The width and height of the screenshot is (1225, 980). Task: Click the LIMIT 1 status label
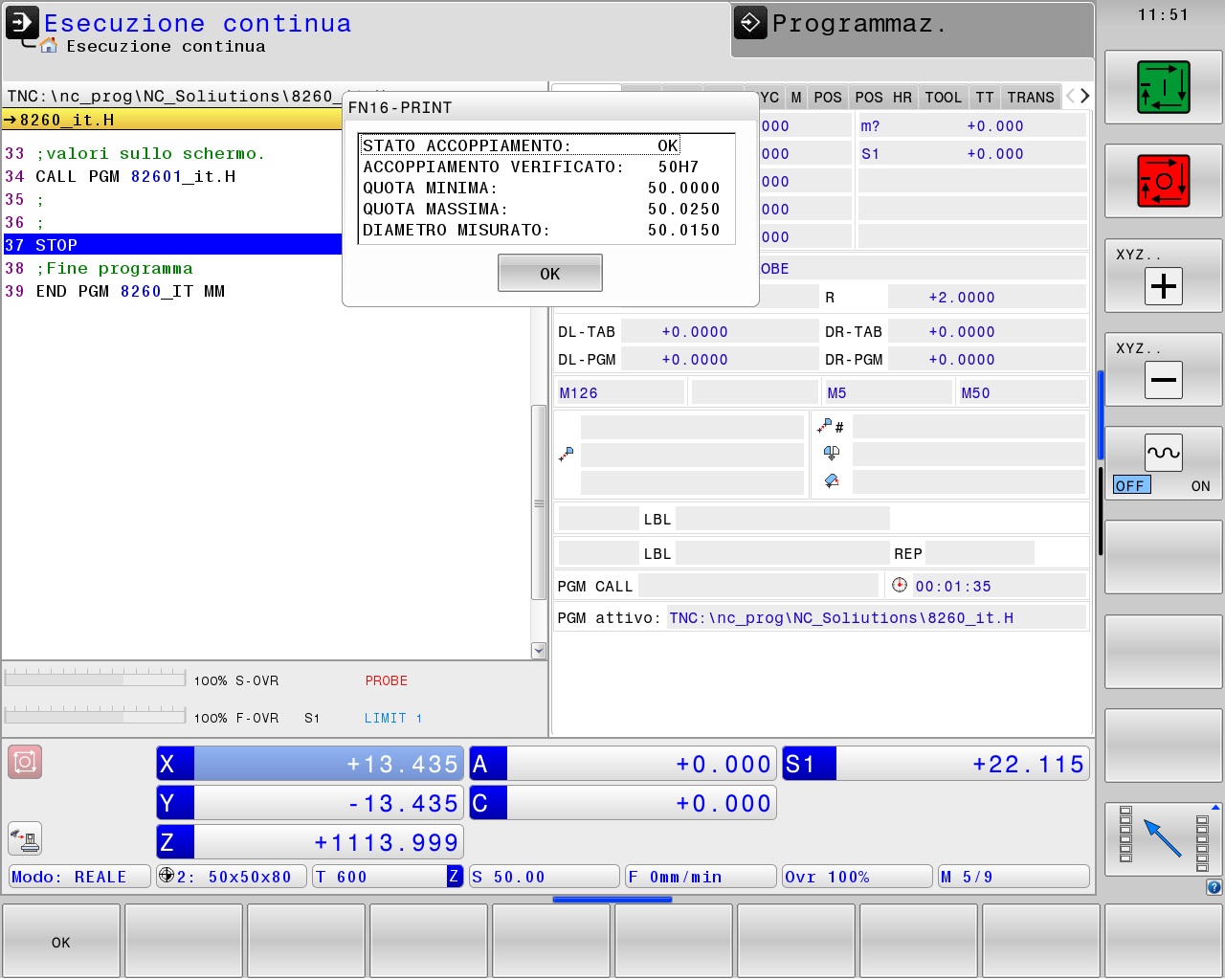point(393,718)
